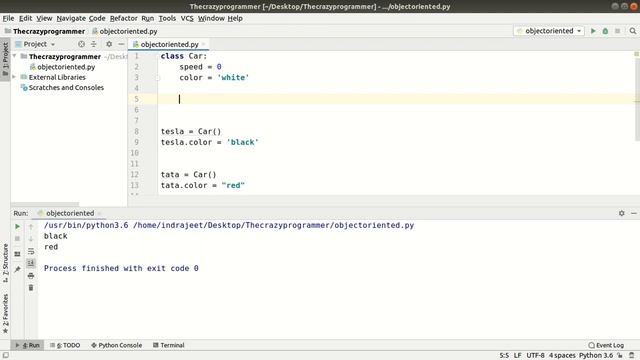
Task: Click the stop icon in the top toolbar
Action: point(618,31)
